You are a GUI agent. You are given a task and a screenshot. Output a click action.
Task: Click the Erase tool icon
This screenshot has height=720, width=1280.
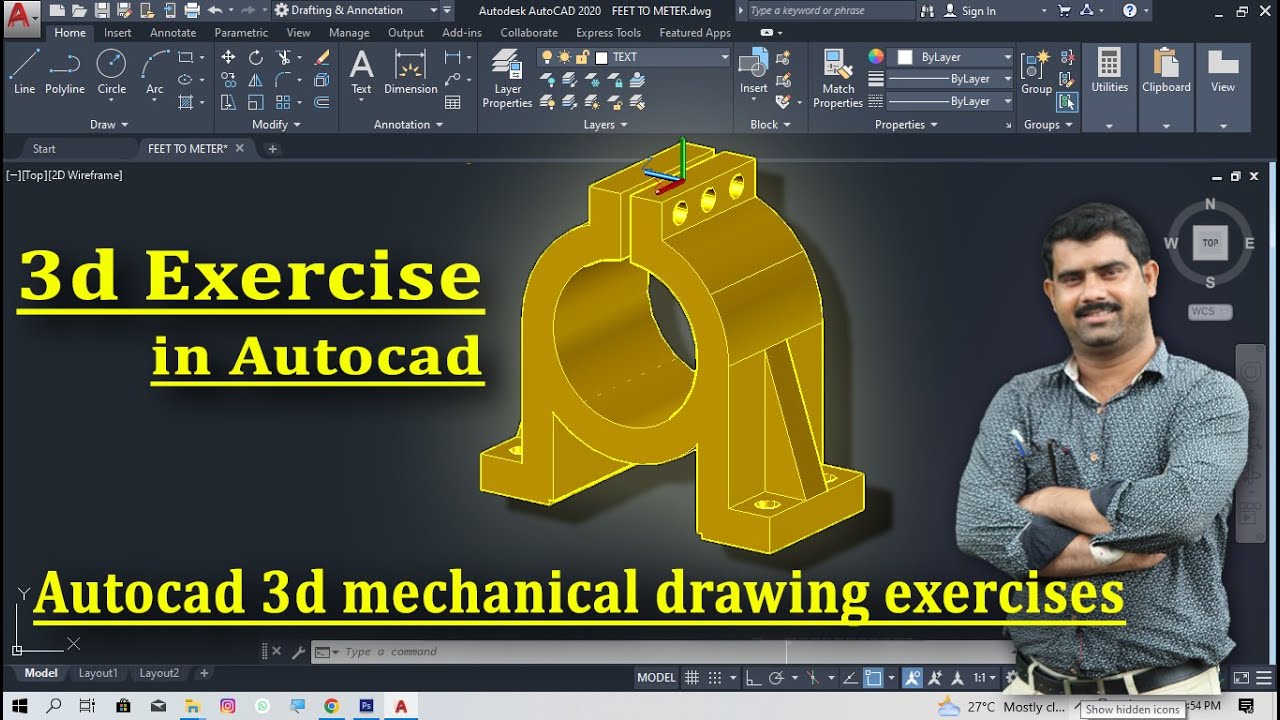coord(322,57)
